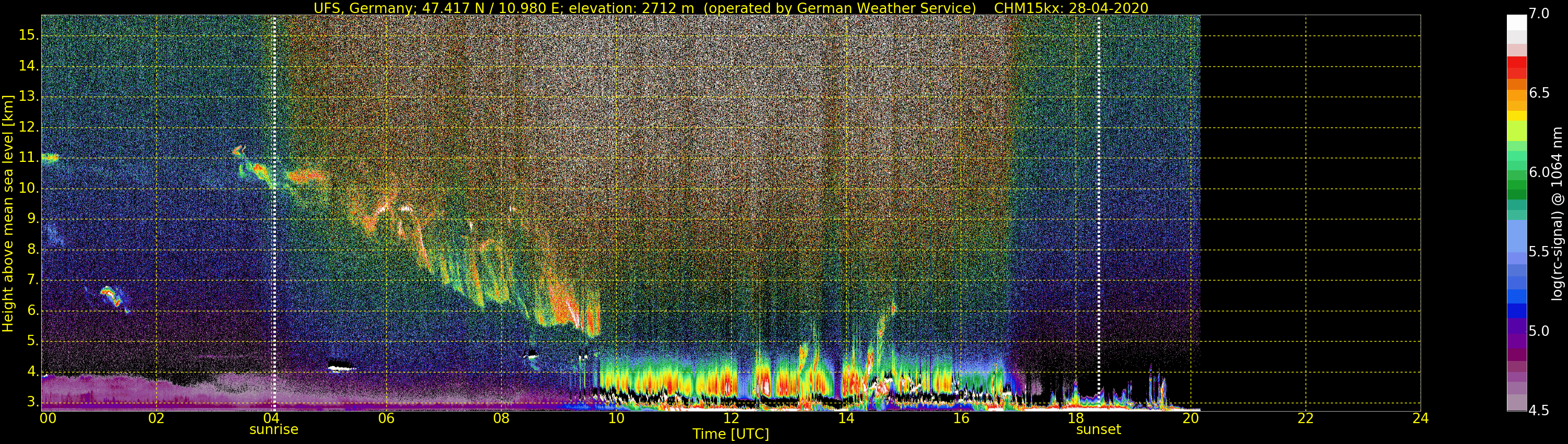Image resolution: width=1568 pixels, height=444 pixels.
Task: Click the empty black no-data area after 20 UTC
Action: coord(1309,213)
